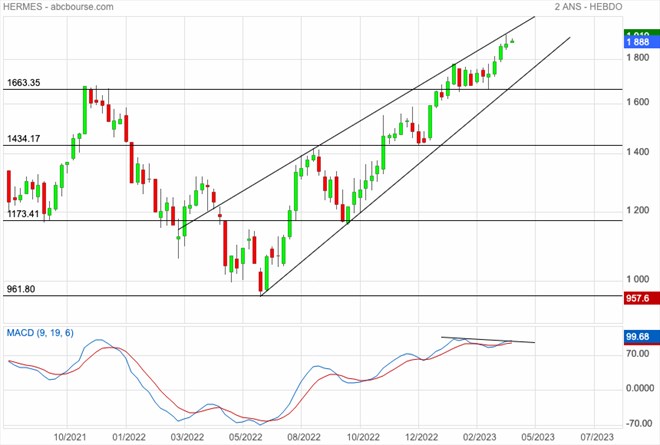Click the 70.00 MACD axis label
This screenshot has width=660, height=445.
pos(638,354)
